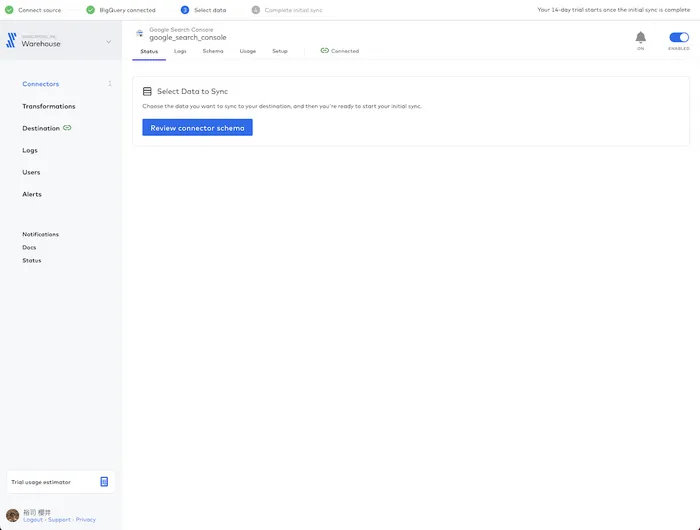This screenshot has width=700, height=530.
Task: Click the Privacy link
Action: tap(86, 520)
